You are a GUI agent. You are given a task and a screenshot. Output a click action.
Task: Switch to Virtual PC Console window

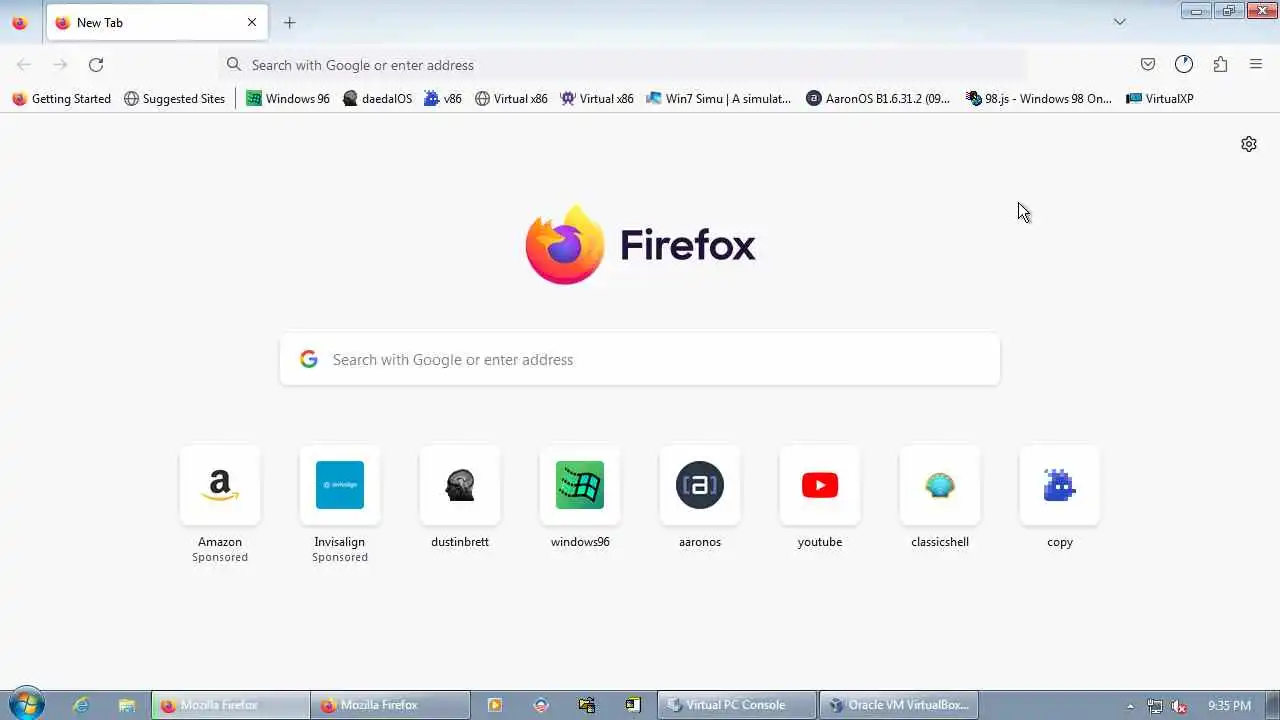click(x=737, y=705)
